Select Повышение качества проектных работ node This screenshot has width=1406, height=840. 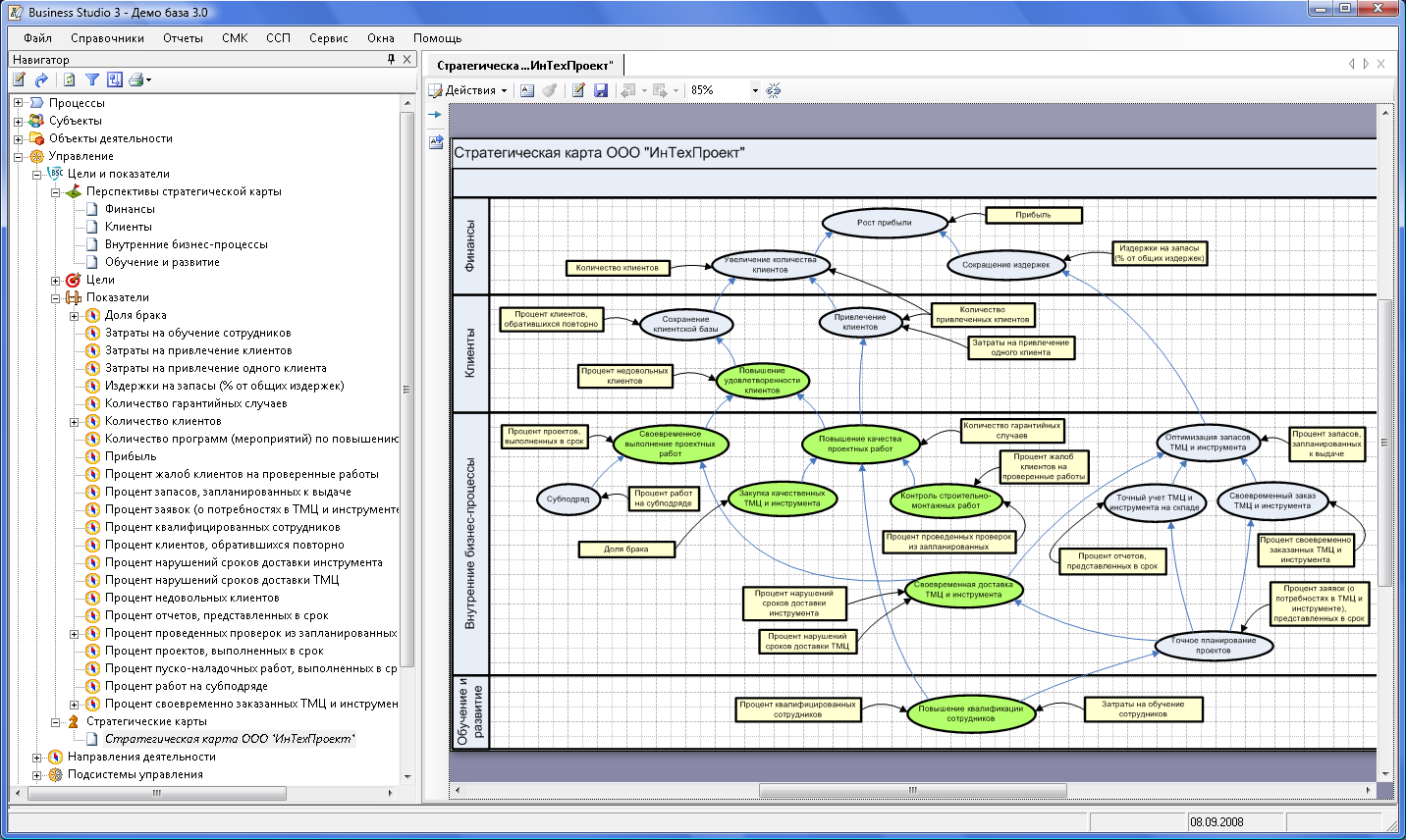tap(860, 445)
